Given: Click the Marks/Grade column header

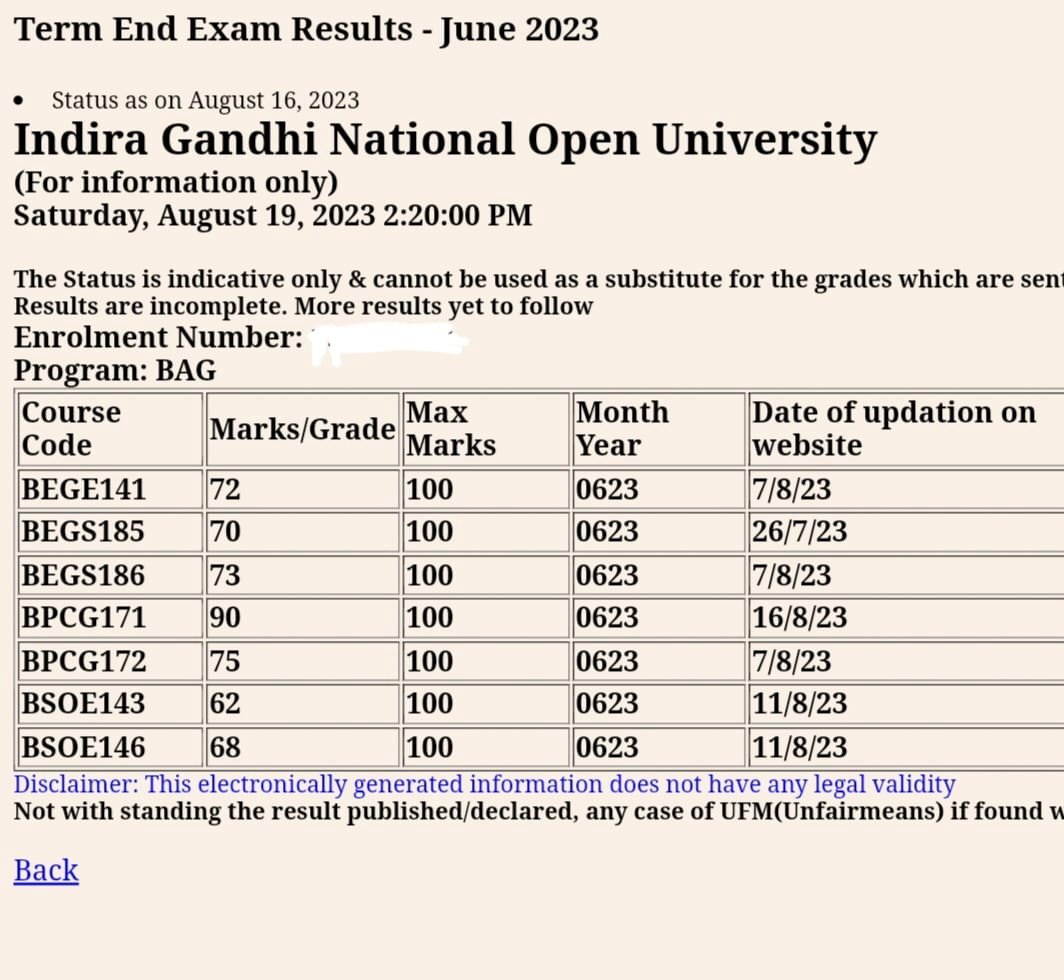Looking at the screenshot, I should coord(303,429).
